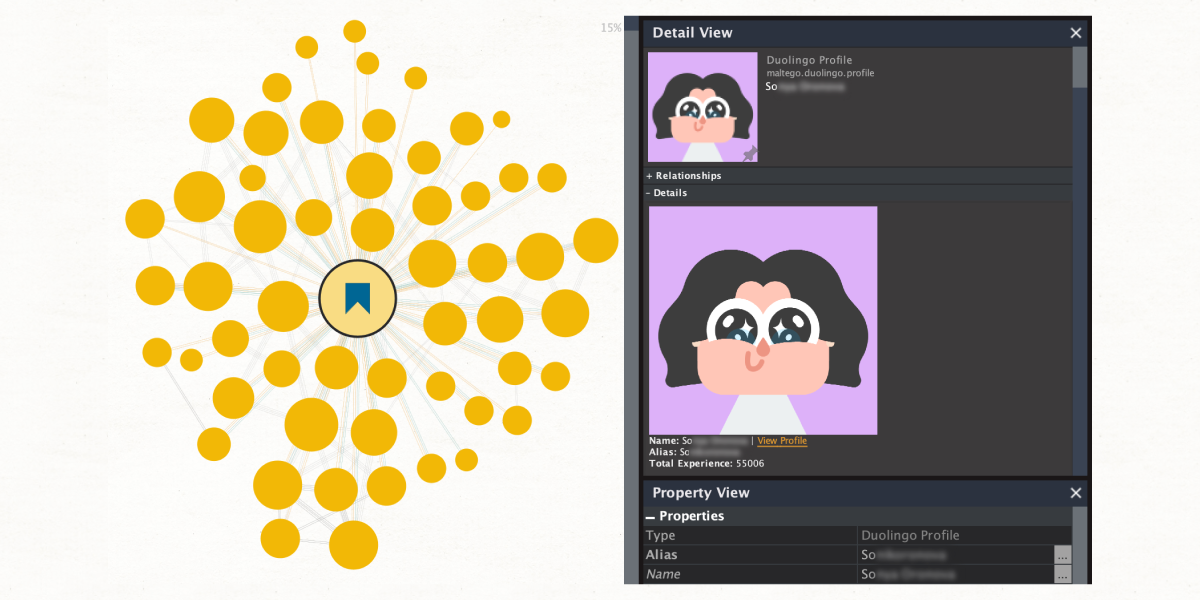This screenshot has height=600, width=1200.
Task: Click the Total Experience: 55006 text
Action: point(706,464)
